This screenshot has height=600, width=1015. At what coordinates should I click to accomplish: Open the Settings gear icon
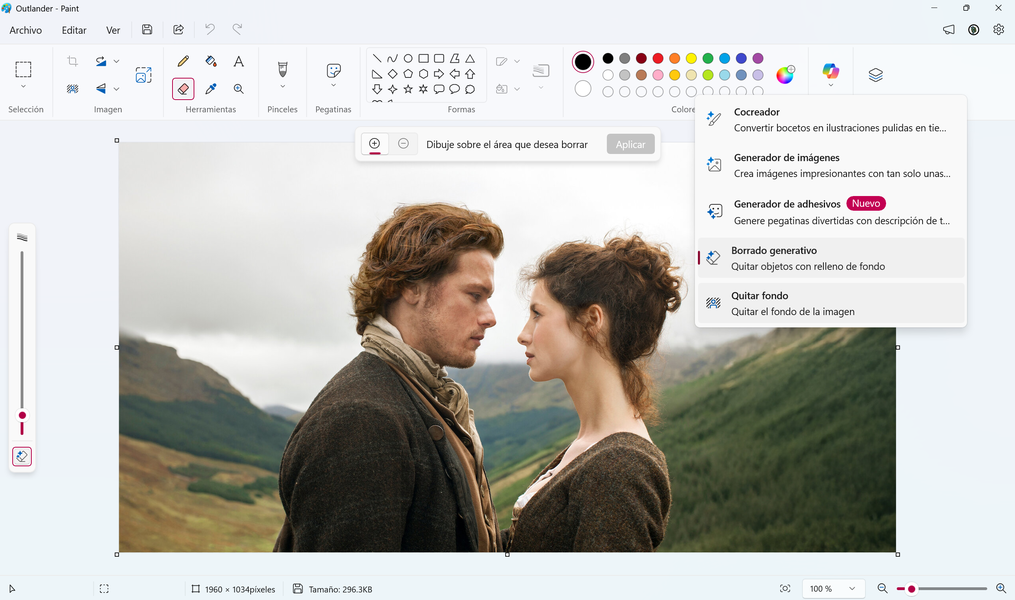pyautogui.click(x=998, y=30)
